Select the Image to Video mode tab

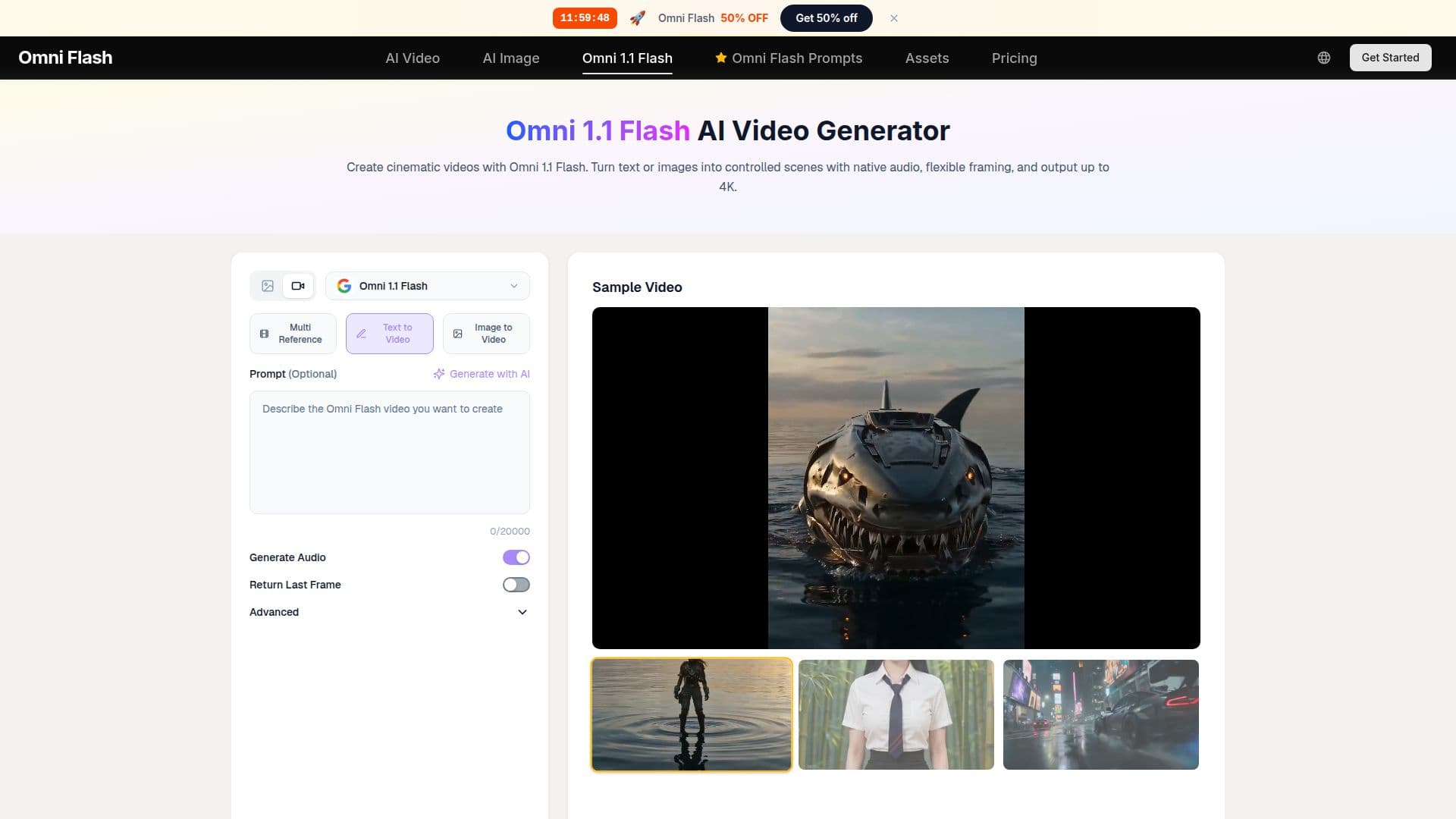(486, 334)
